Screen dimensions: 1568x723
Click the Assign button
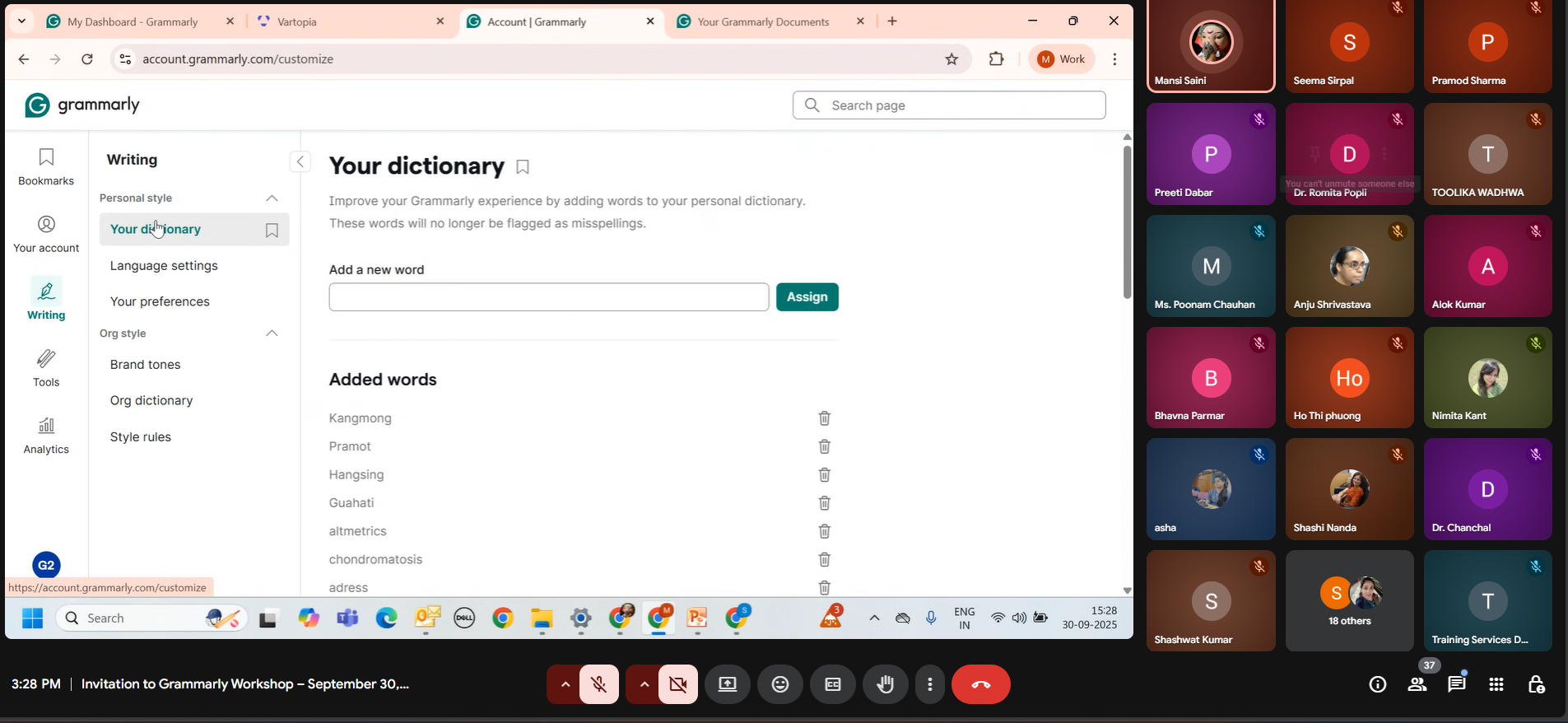807,297
